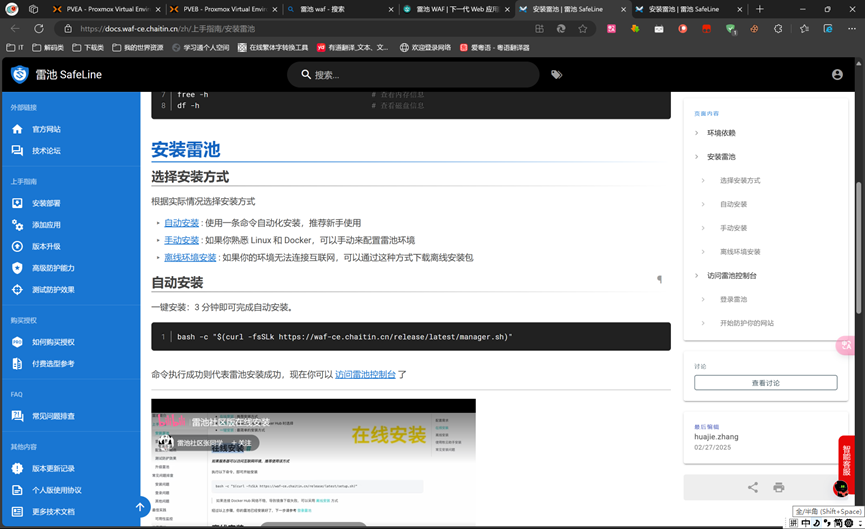Open the 技术论坛 forum icon in sidebar
The image size is (865, 529).
pyautogui.click(x=17, y=151)
